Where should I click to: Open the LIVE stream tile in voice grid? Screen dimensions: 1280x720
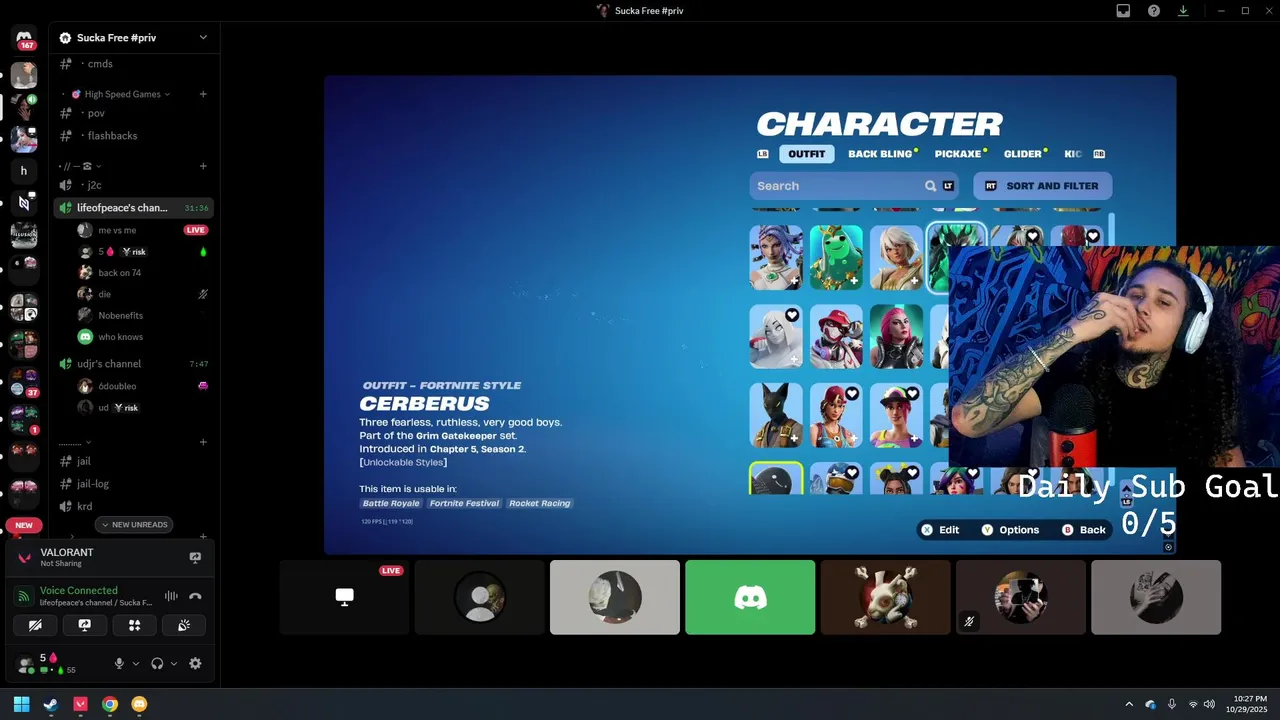[x=344, y=597]
